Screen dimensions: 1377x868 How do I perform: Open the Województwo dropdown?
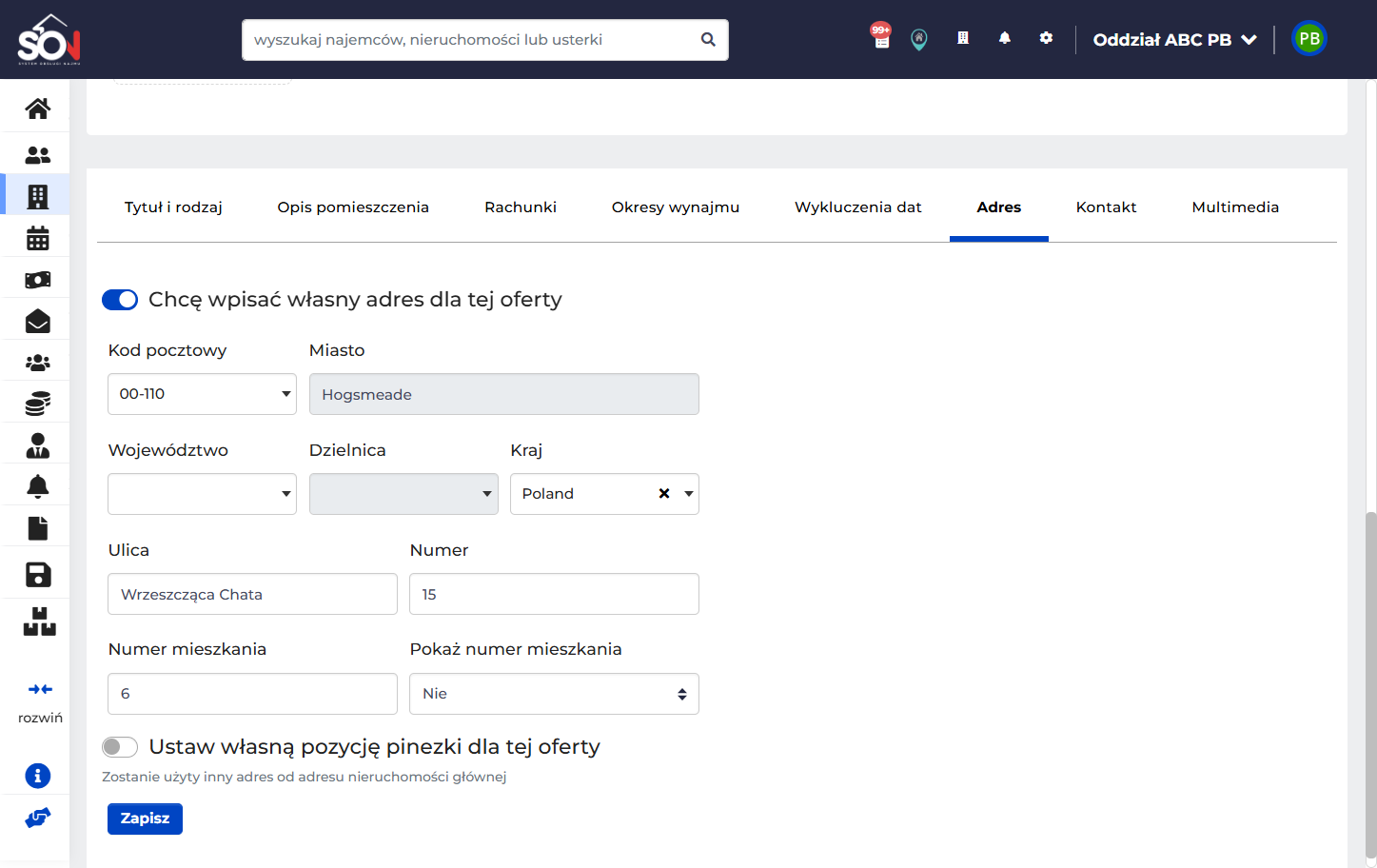[x=202, y=494]
